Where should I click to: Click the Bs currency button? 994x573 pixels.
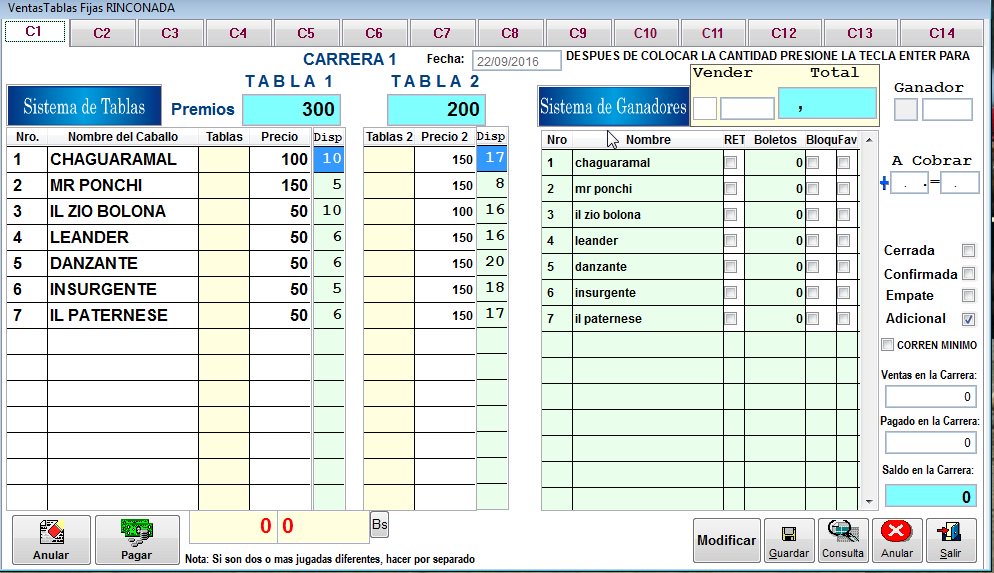[379, 525]
